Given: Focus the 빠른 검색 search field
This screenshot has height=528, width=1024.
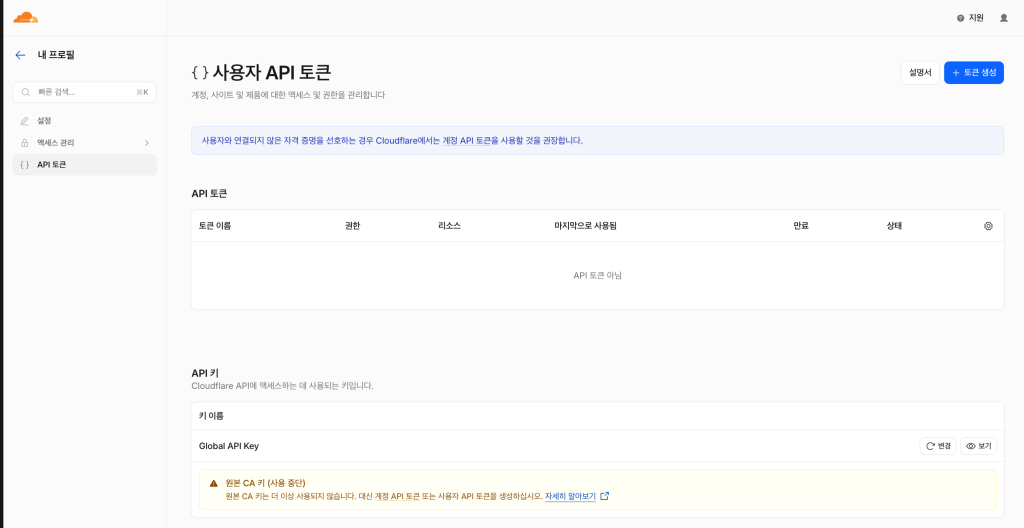Looking at the screenshot, I should tap(85, 92).
